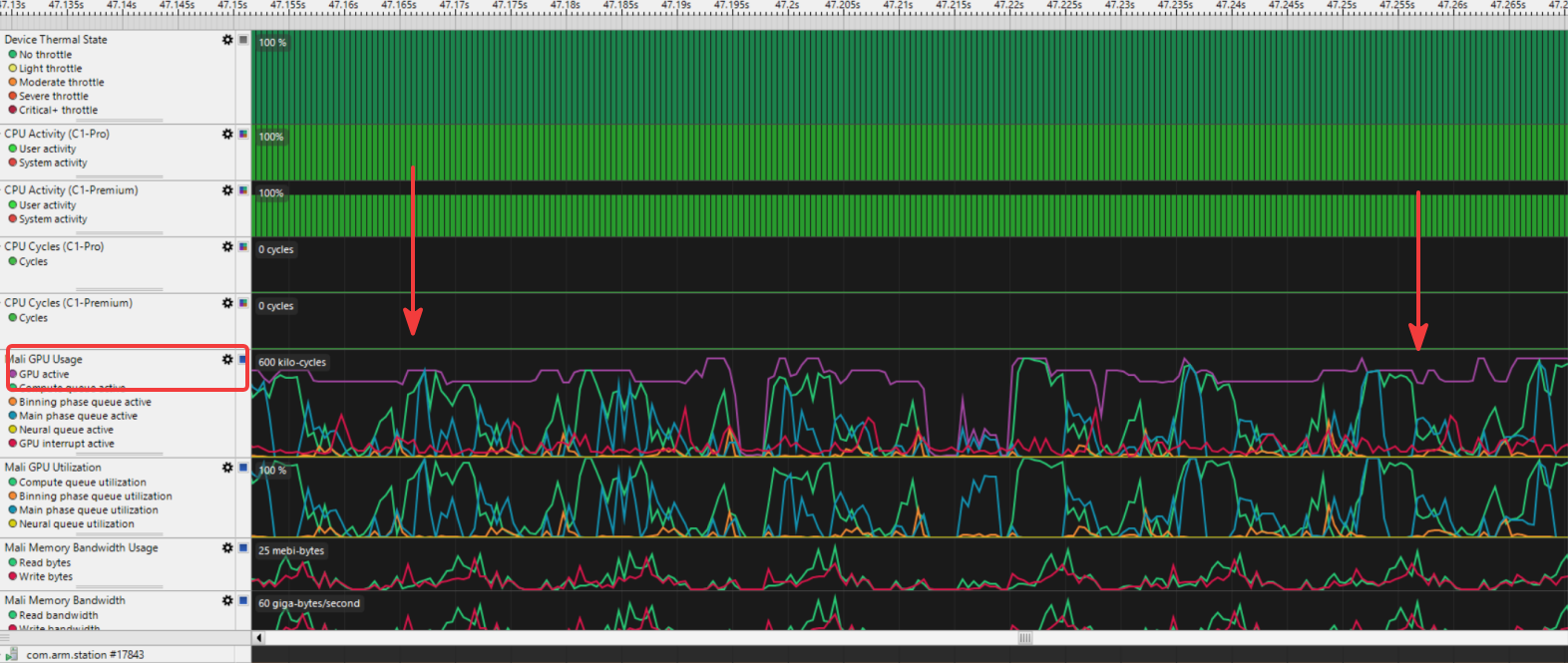Click Neural queue active yellow dot
This screenshot has width=1568, height=663.
(13, 431)
